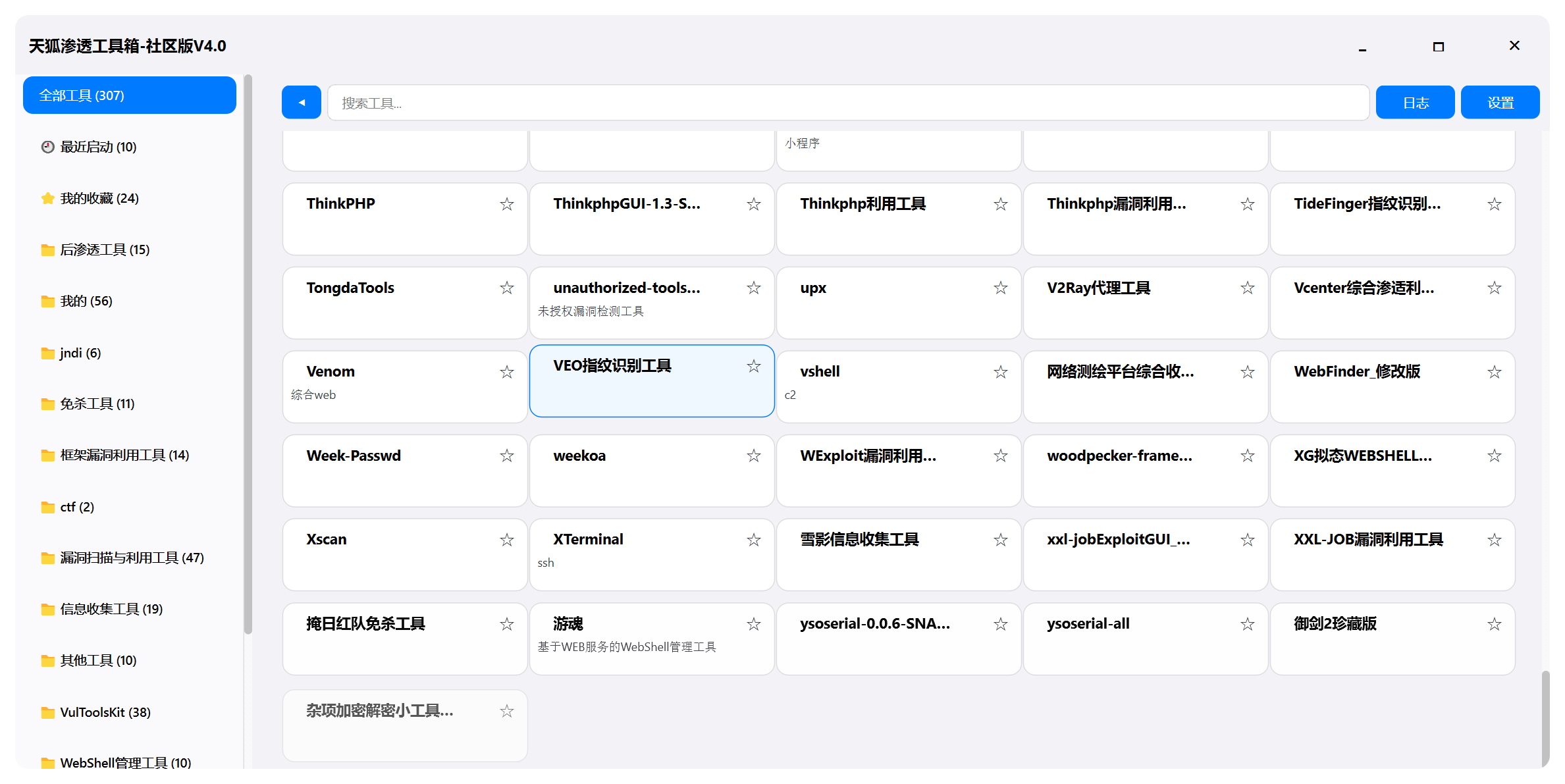Star the XXL-JOB漏洞利用工具 card

pyautogui.click(x=1494, y=540)
